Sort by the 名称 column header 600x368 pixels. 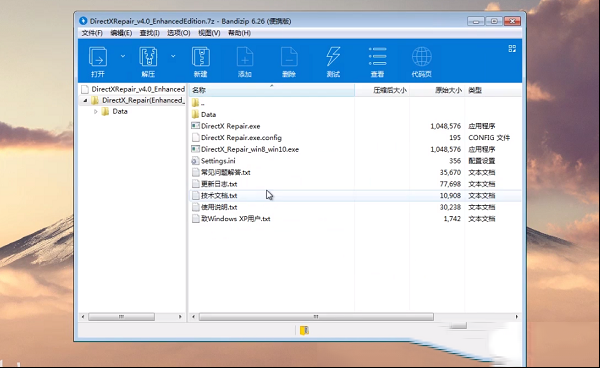pos(272,90)
